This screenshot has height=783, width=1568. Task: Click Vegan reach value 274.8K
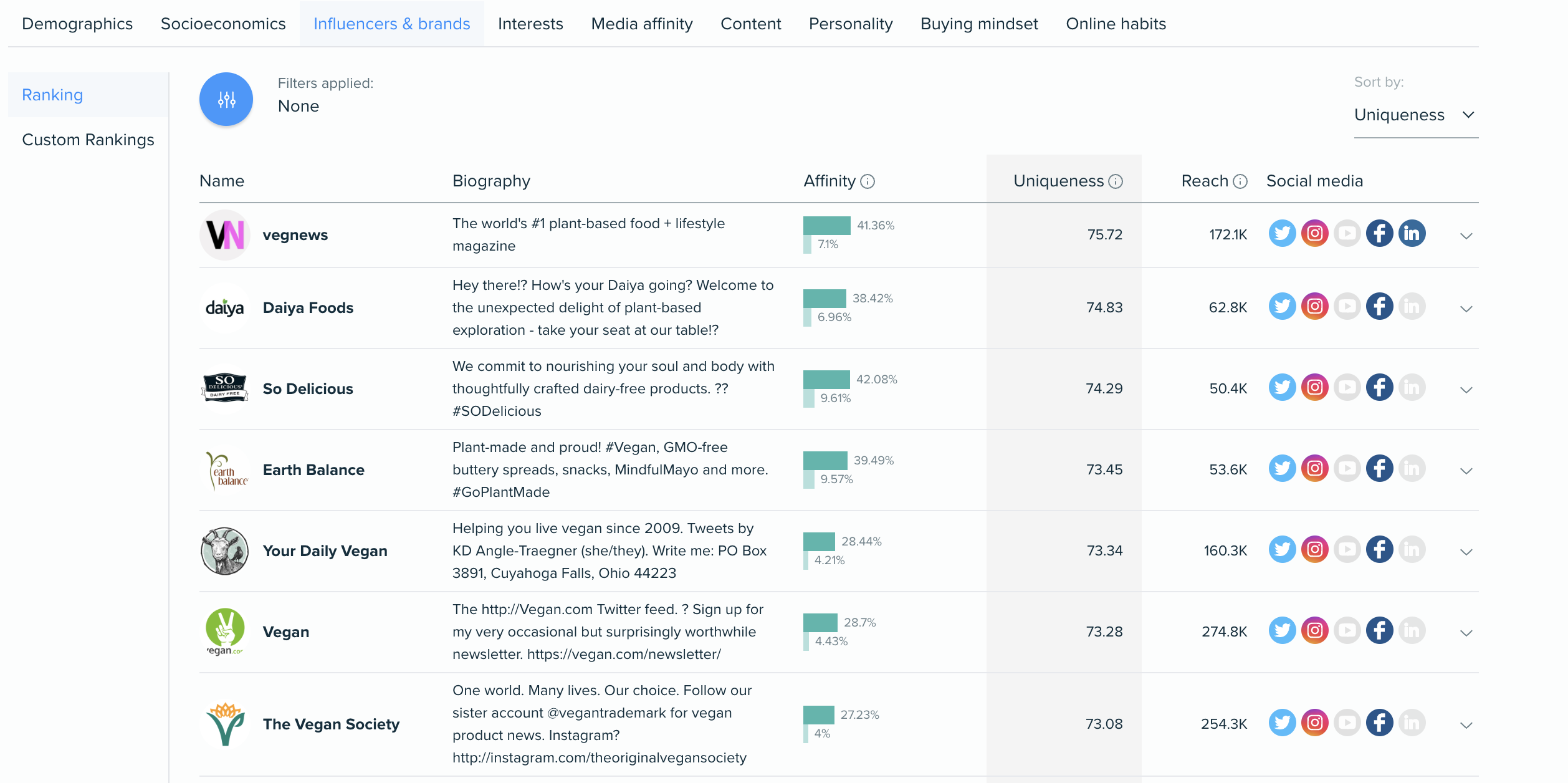1225,632
